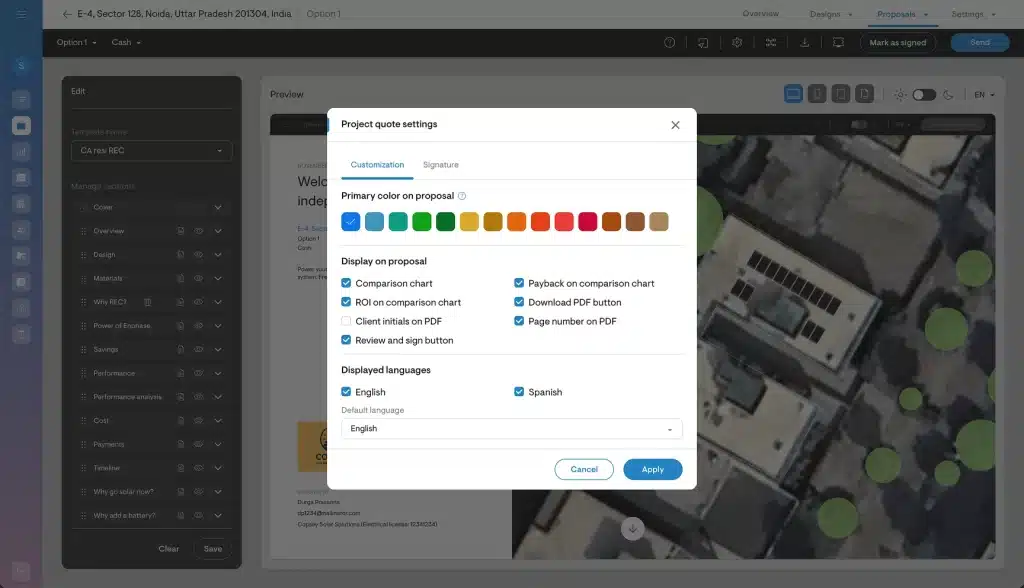Viewport: 1024px width, 588px height.
Task: Switch to the Signature tab
Action: [x=440, y=165]
